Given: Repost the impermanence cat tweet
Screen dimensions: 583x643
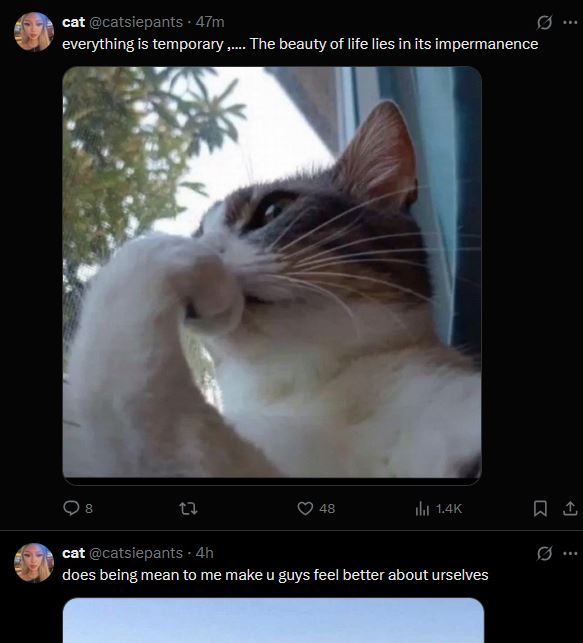Looking at the screenshot, I should point(189,509).
